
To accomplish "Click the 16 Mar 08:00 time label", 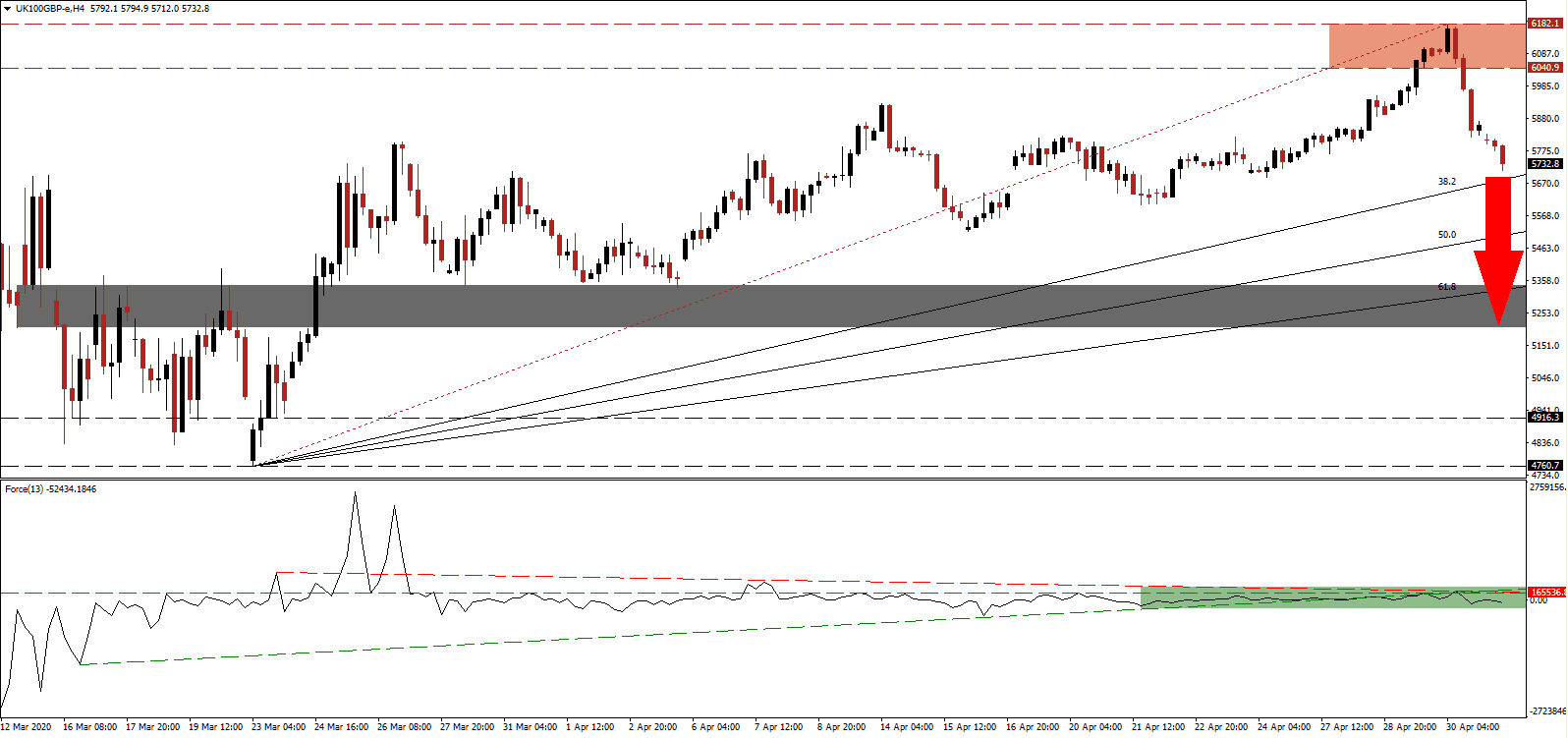I will pyautogui.click(x=89, y=727).
